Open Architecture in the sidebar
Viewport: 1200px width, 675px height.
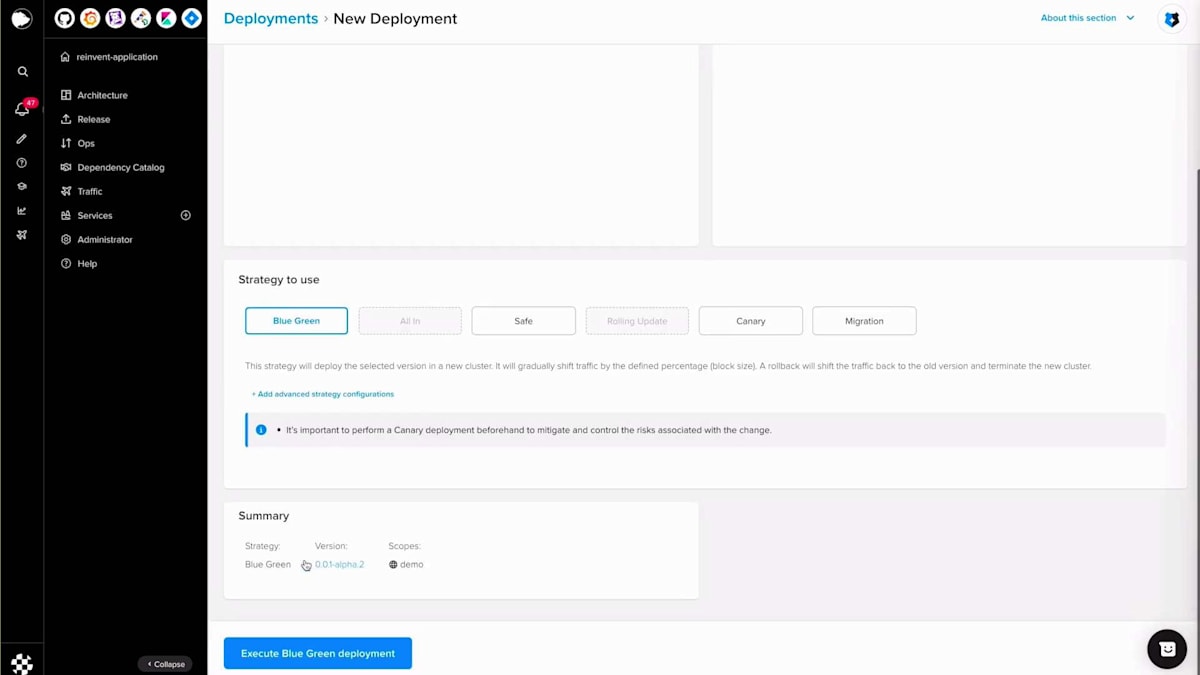pyautogui.click(x=95, y=95)
